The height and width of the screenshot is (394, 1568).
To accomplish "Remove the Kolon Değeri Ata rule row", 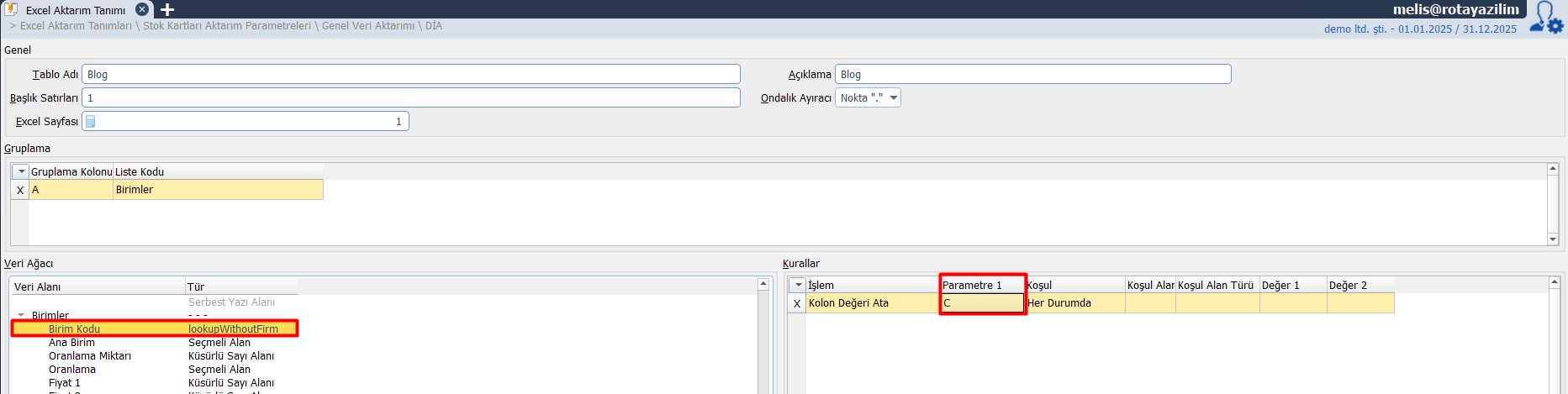I will coord(797,303).
